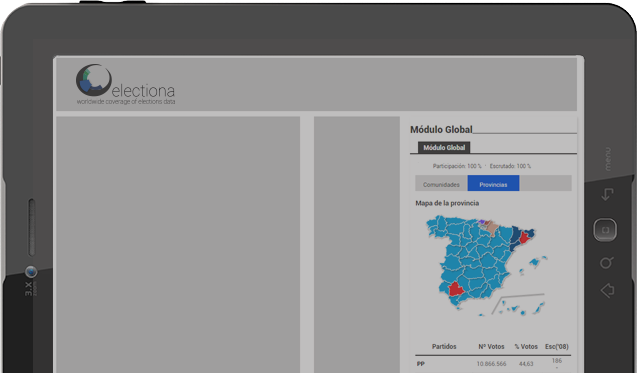
Task: Open the Módulo Global dark tab
Action: pyautogui.click(x=444, y=147)
